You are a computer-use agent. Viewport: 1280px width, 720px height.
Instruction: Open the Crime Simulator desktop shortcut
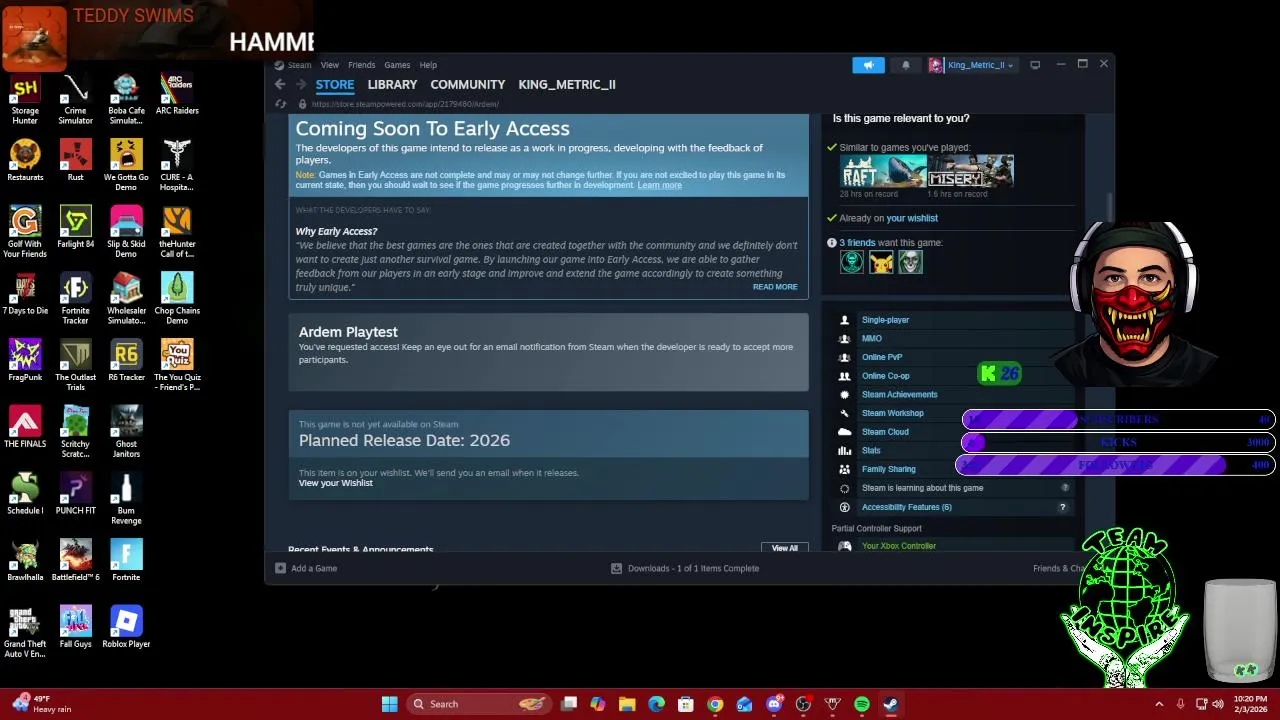tap(75, 100)
